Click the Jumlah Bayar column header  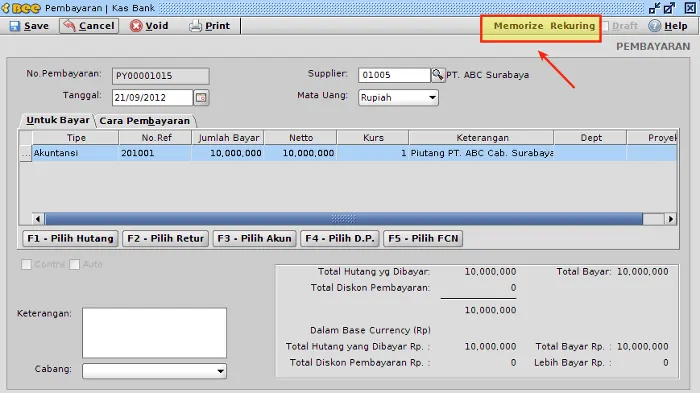tap(228, 138)
